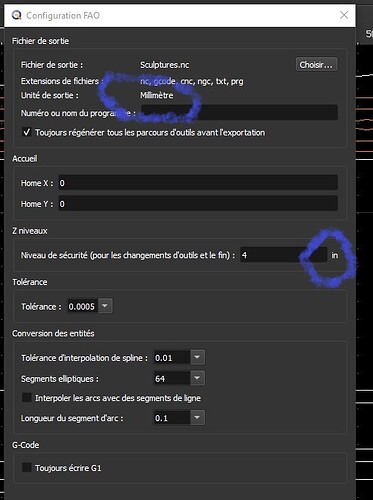The height and width of the screenshot is (500, 373).
Task: Open the Tolérance d'interpolation de spline dropdown
Action: [197, 357]
